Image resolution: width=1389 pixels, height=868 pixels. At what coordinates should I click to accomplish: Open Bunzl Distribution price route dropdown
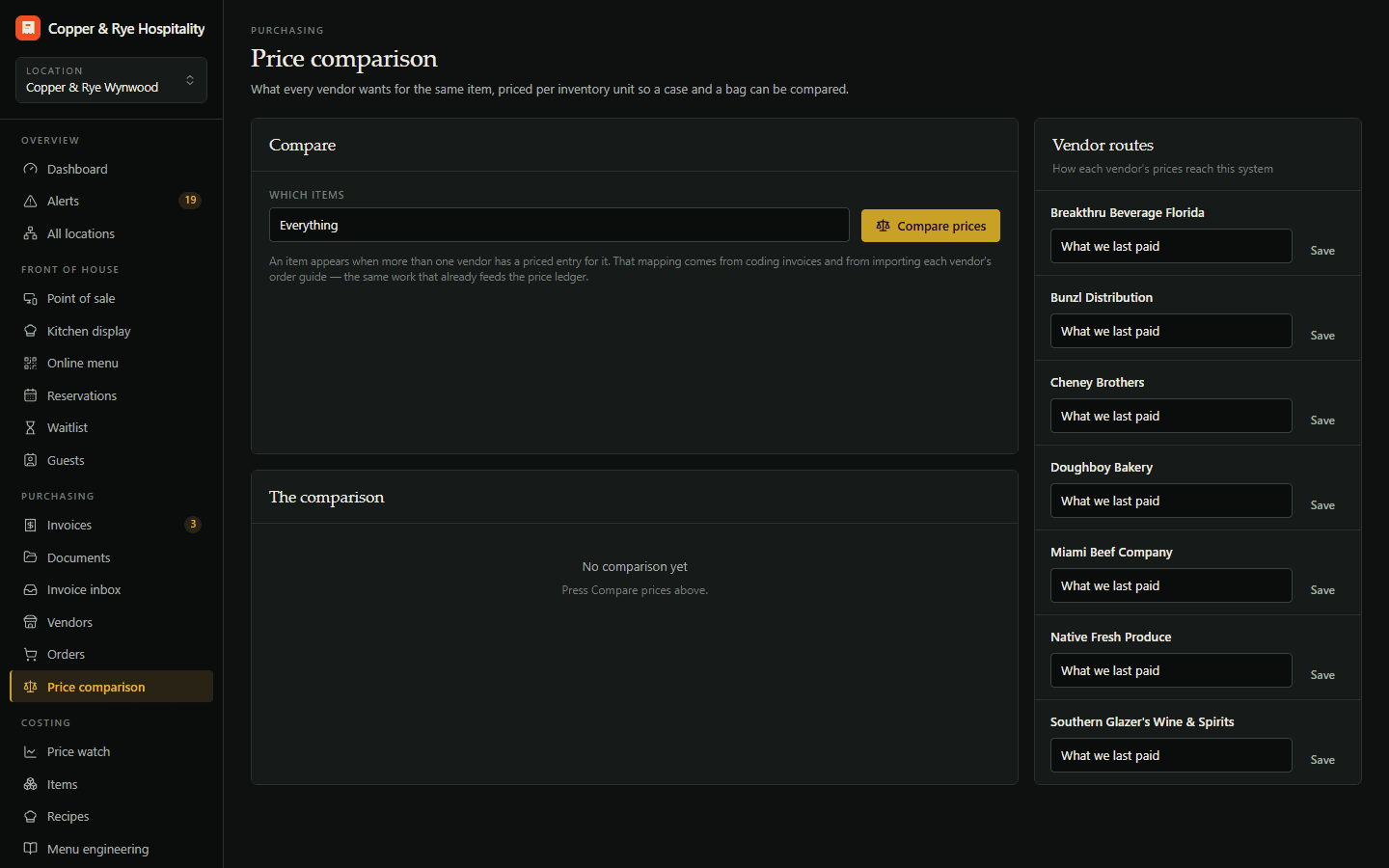pos(1171,331)
